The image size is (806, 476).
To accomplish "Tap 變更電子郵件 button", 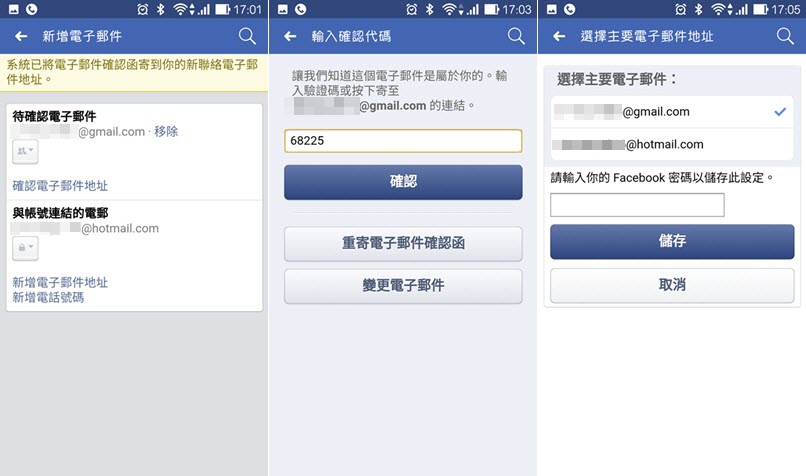I will (403, 286).
